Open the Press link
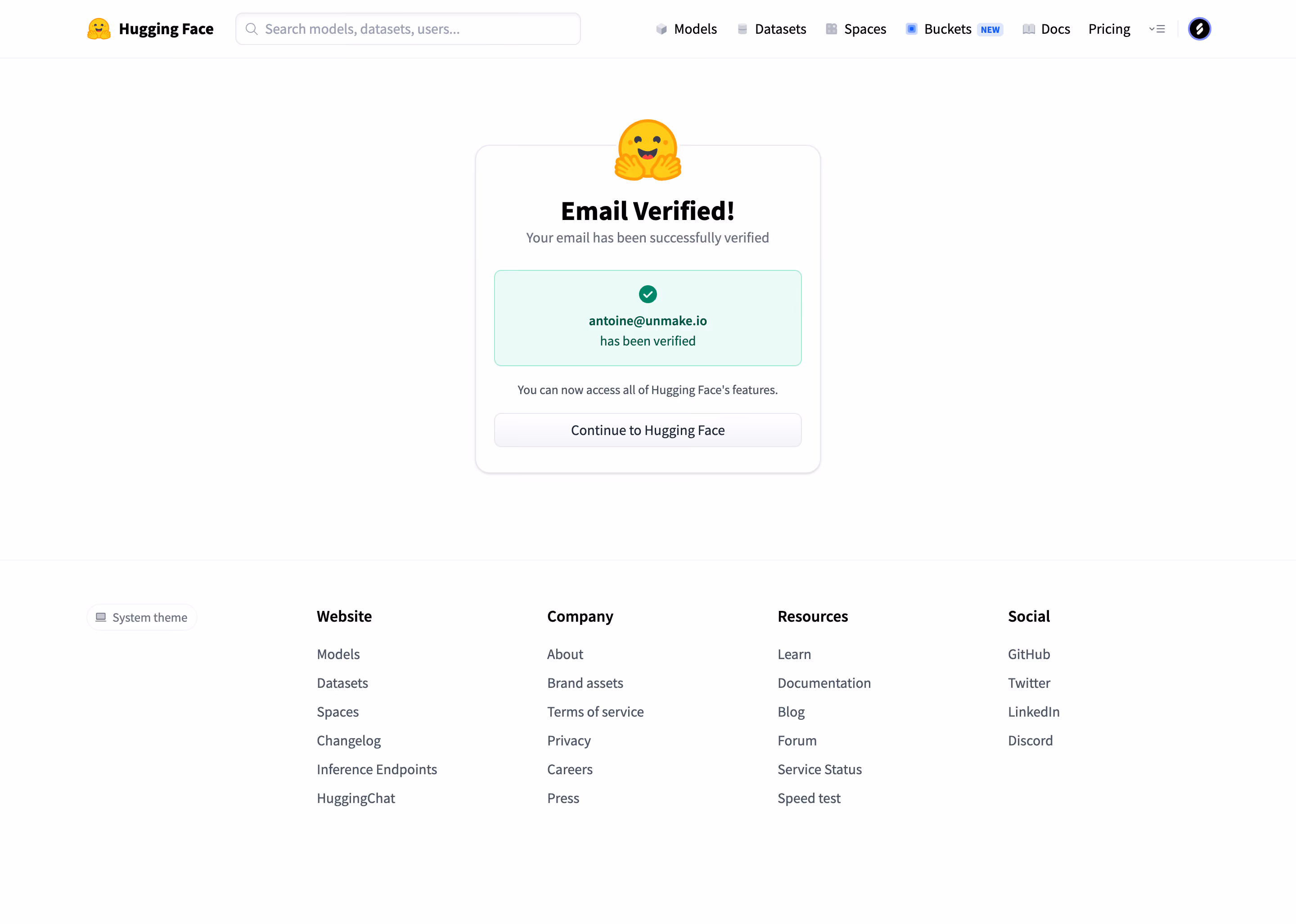The image size is (1296, 924). (x=563, y=798)
